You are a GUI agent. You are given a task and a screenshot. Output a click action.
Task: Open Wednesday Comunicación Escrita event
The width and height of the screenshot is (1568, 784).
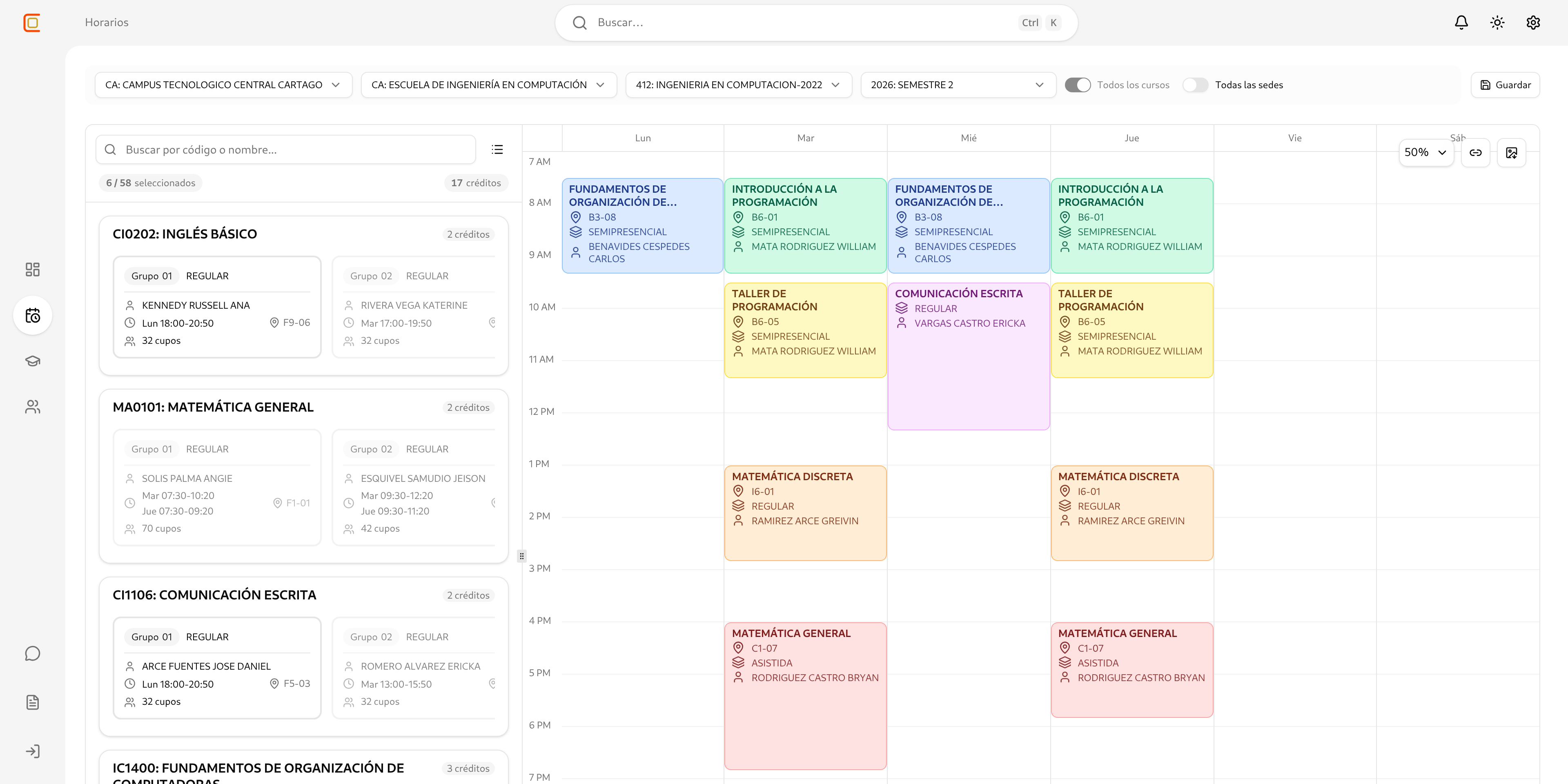point(969,357)
